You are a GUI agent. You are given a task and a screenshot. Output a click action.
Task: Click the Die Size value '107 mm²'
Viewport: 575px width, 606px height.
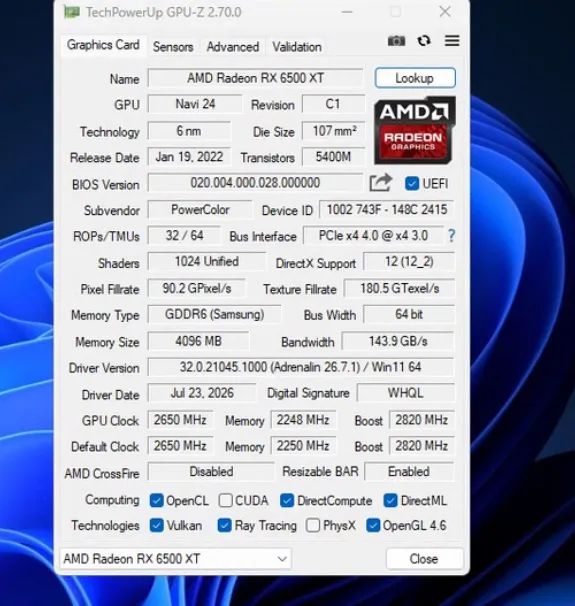click(x=333, y=131)
